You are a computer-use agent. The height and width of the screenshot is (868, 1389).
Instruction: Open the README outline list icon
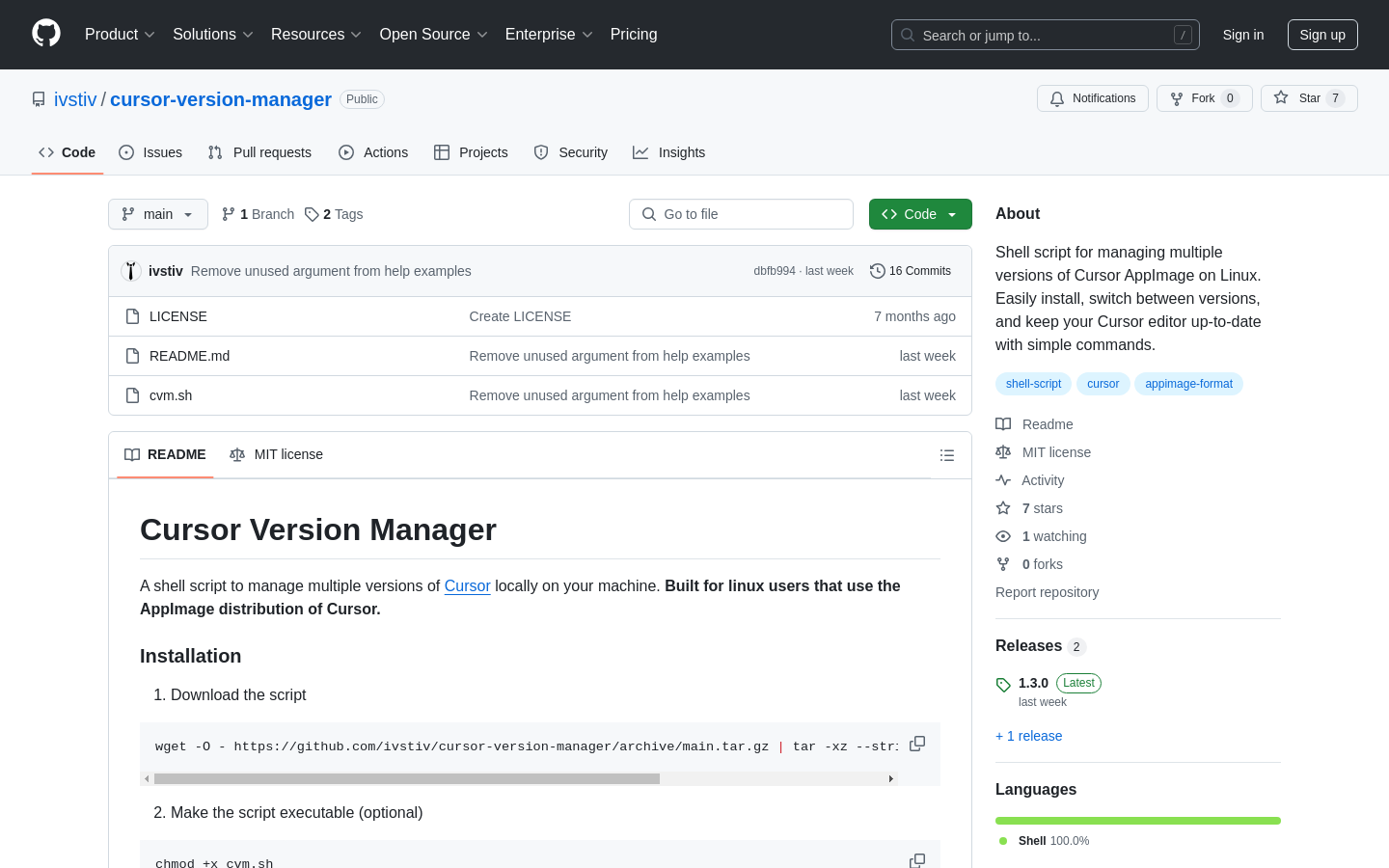click(947, 455)
